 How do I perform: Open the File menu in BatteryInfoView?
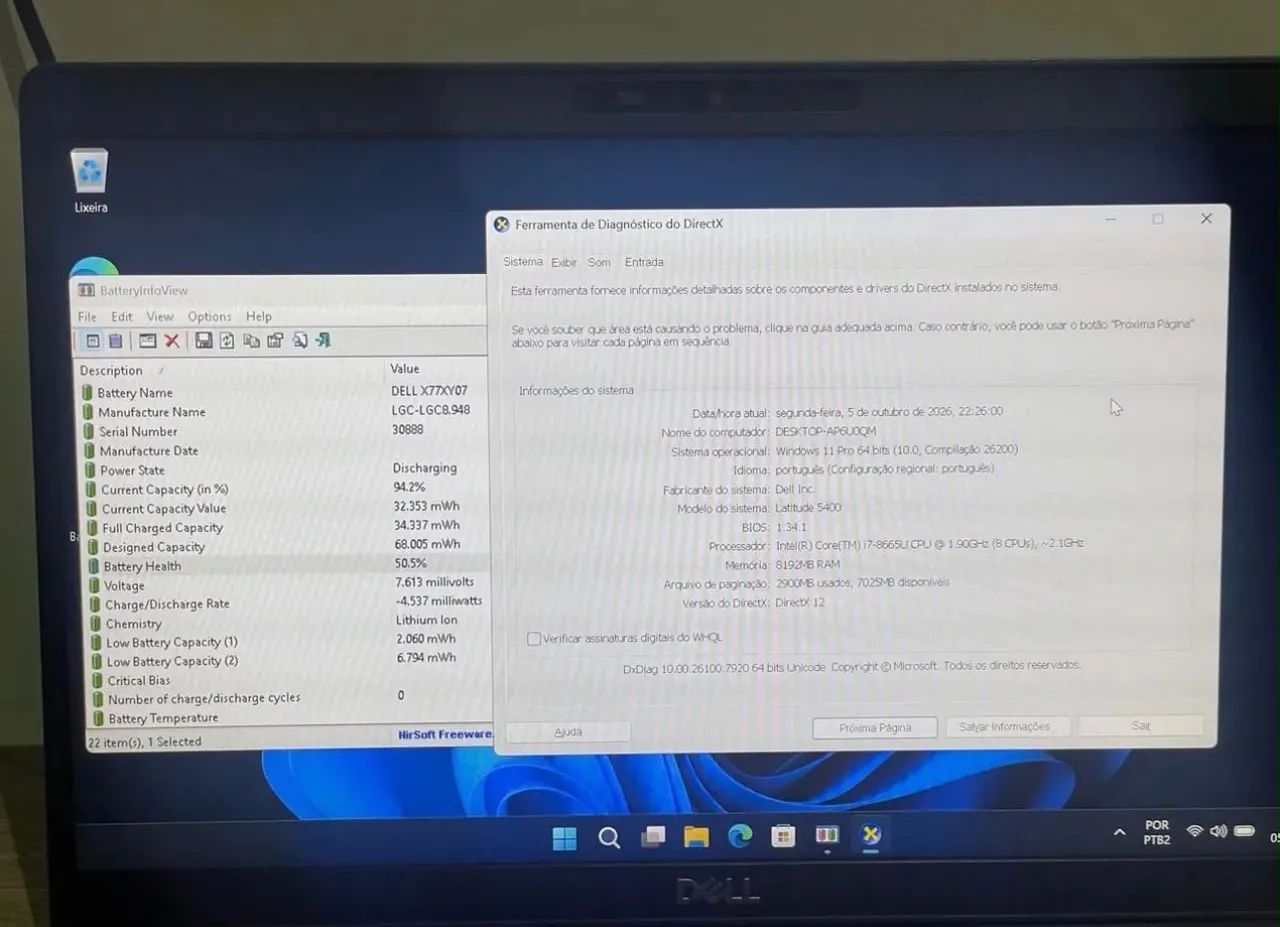88,316
